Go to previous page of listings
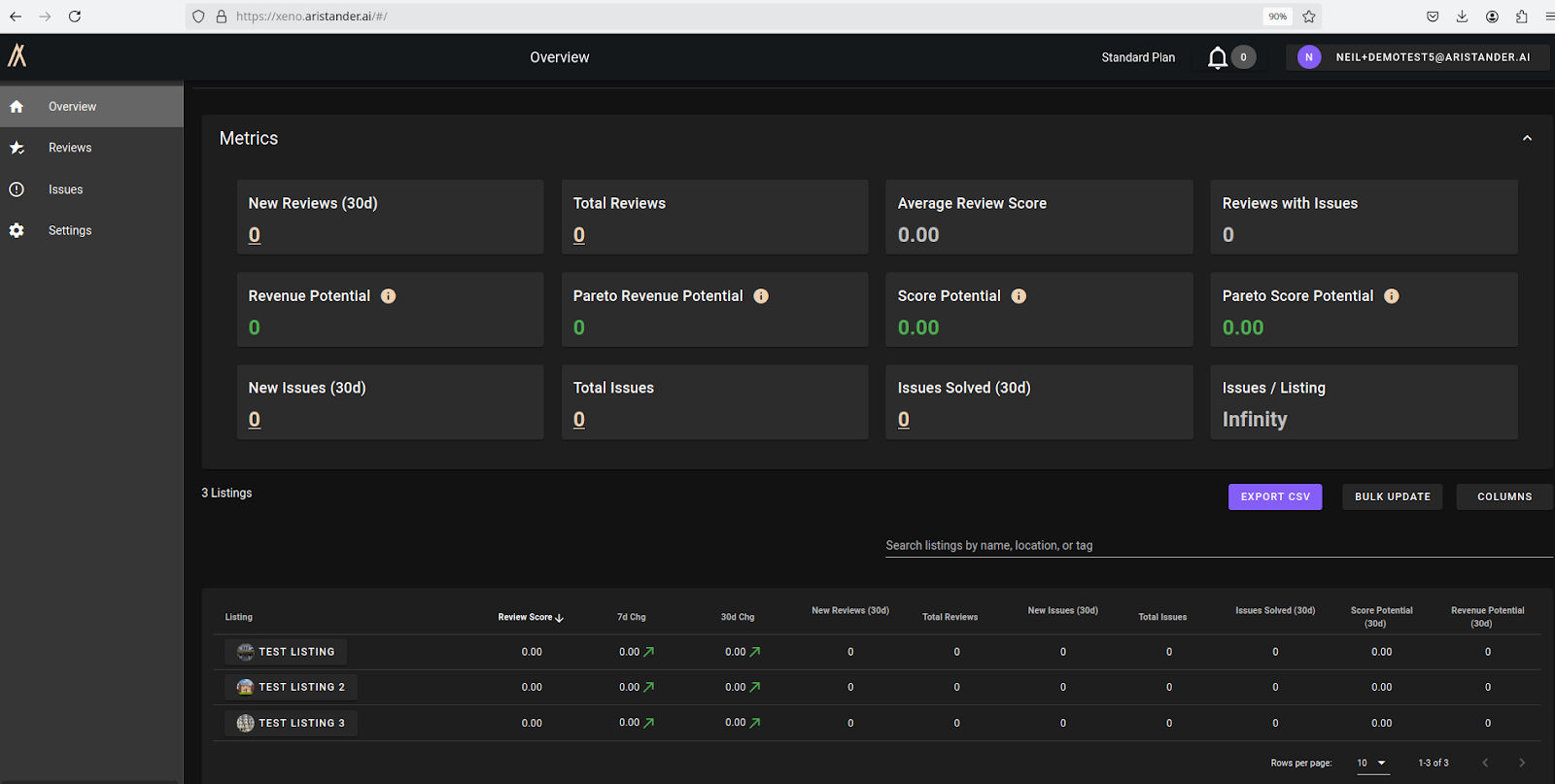This screenshot has height=784, width=1555. [1485, 763]
